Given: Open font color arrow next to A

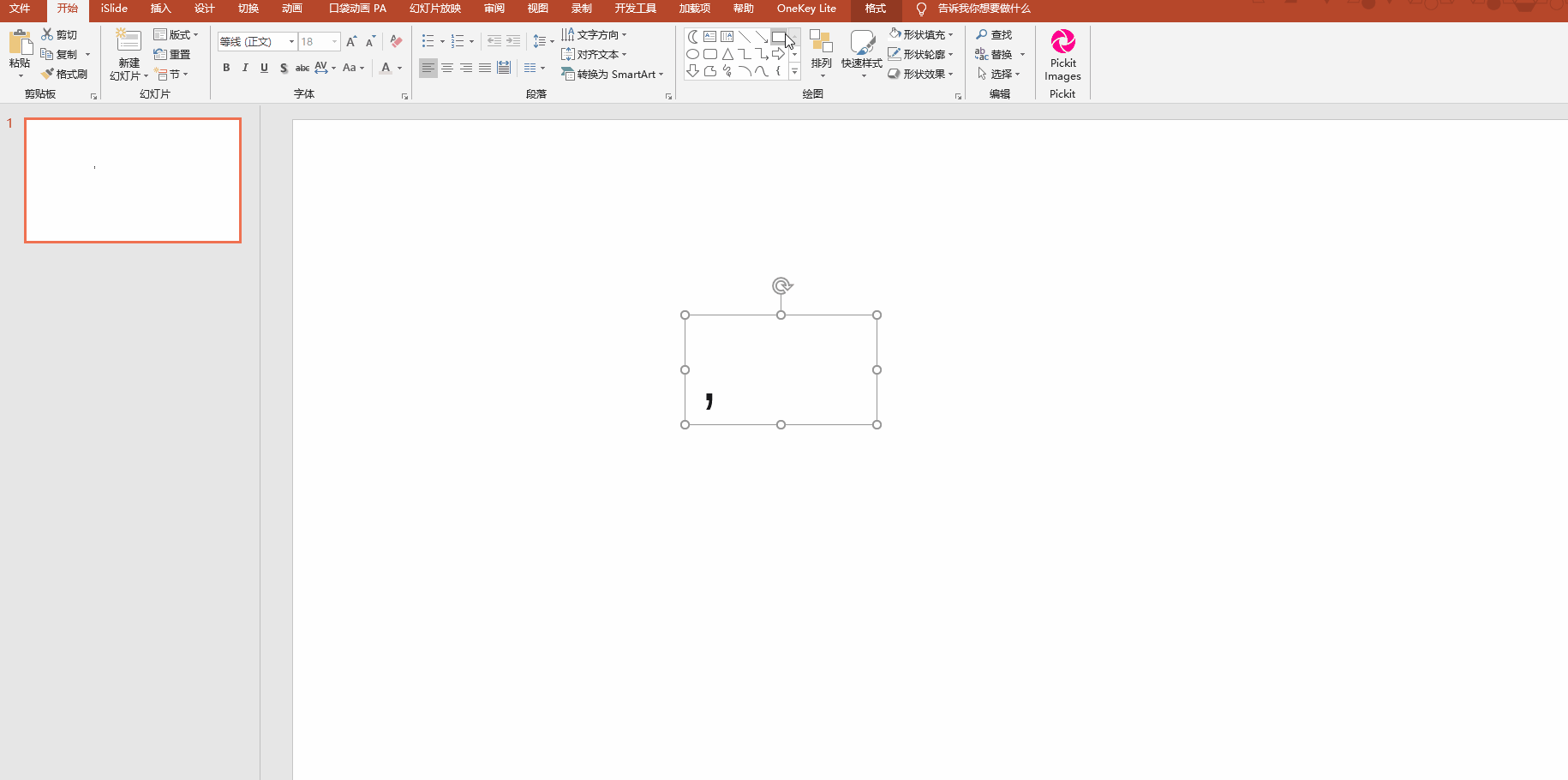Looking at the screenshot, I should [x=400, y=68].
